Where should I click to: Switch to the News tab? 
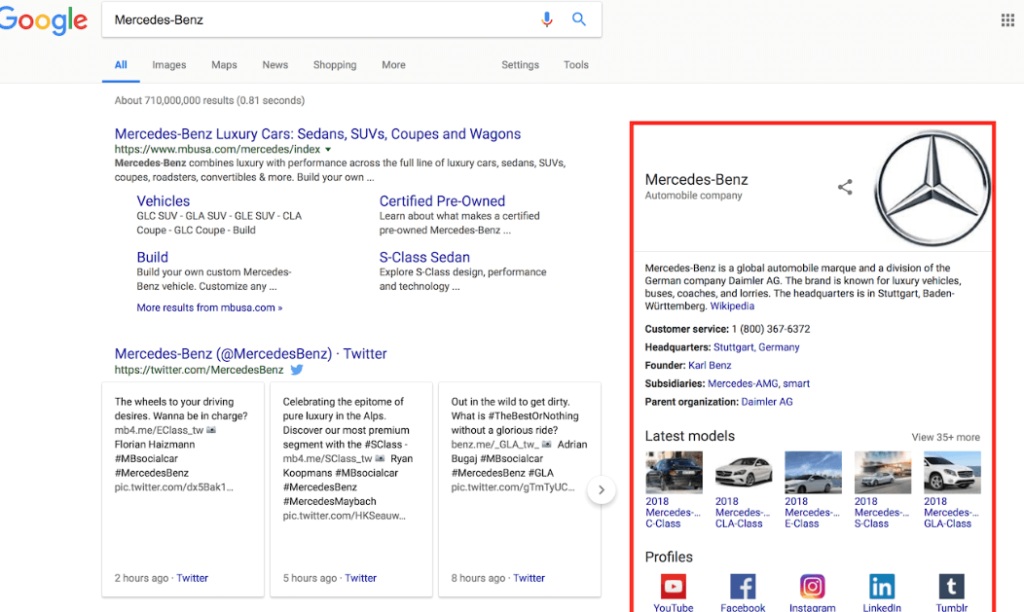[275, 65]
